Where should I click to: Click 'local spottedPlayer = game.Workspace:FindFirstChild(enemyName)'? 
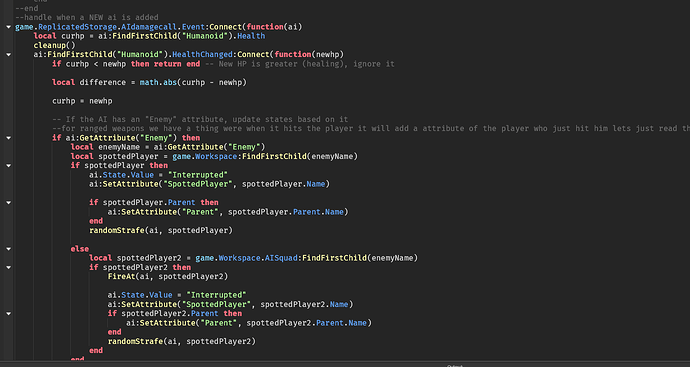[214, 156]
